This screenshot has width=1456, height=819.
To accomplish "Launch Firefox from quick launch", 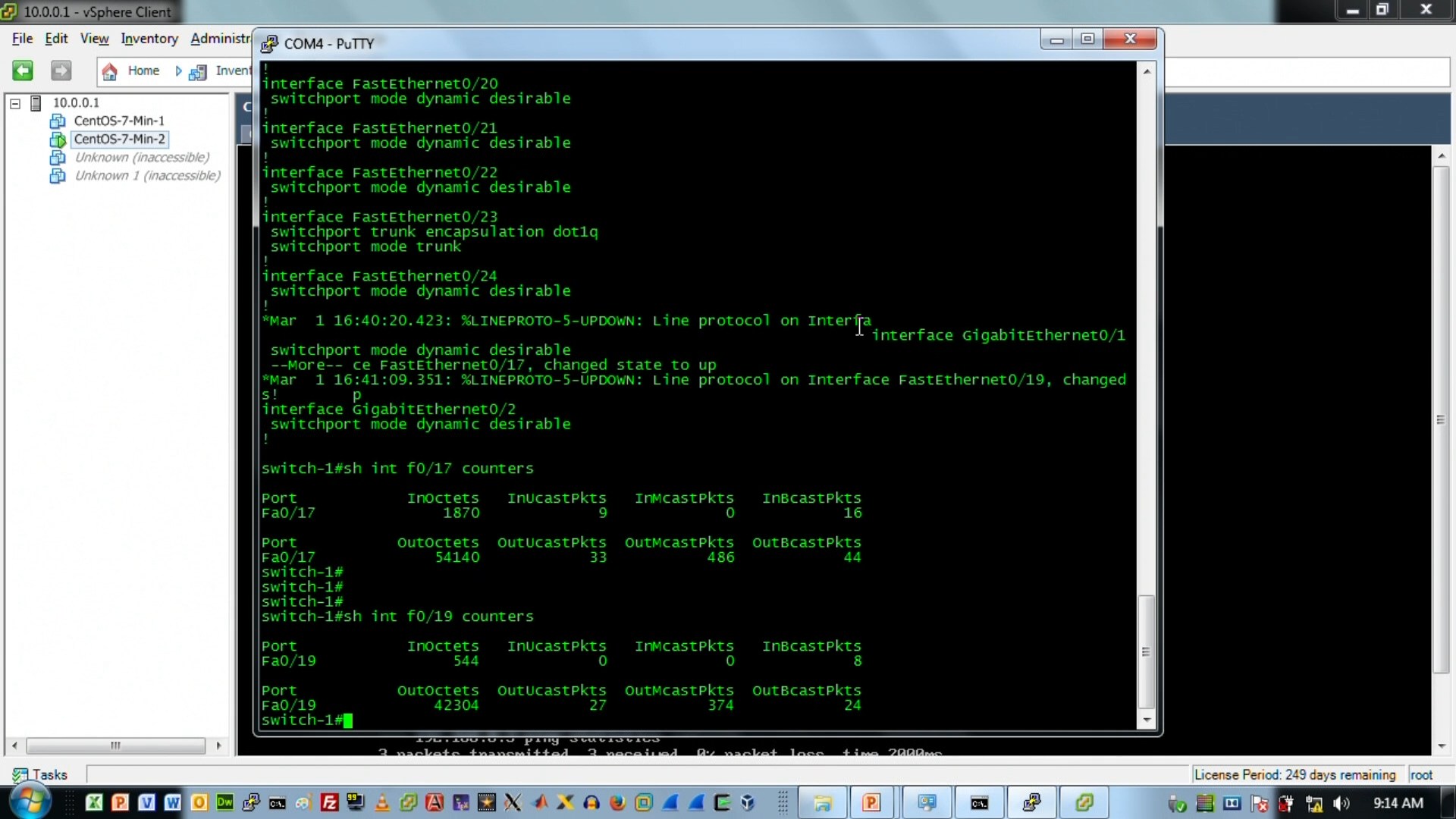I will pos(617,802).
